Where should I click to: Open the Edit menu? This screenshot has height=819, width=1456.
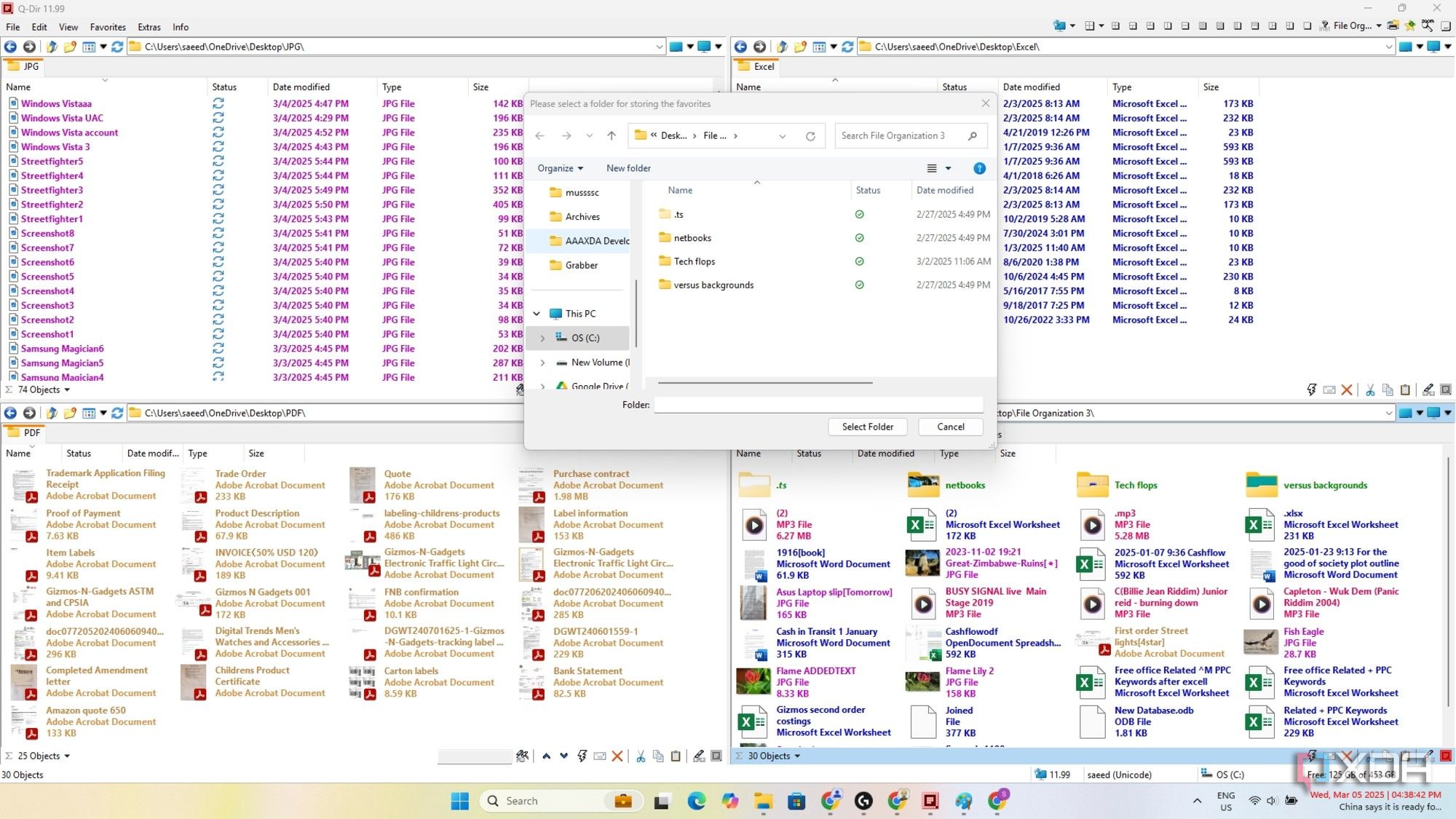tap(39, 27)
